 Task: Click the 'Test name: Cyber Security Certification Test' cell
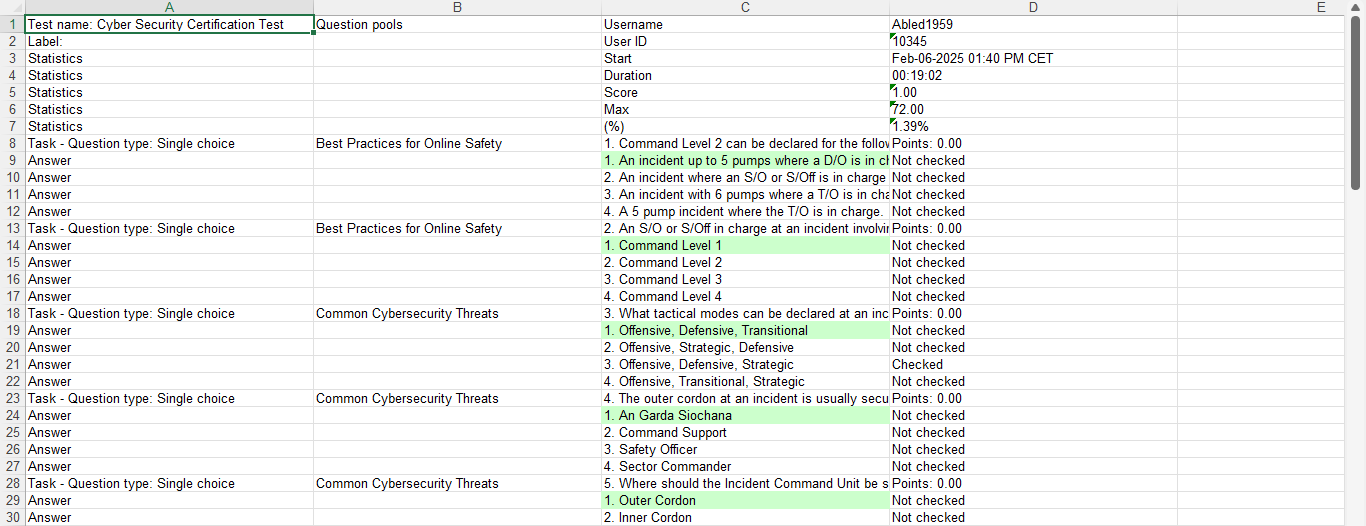click(x=169, y=24)
